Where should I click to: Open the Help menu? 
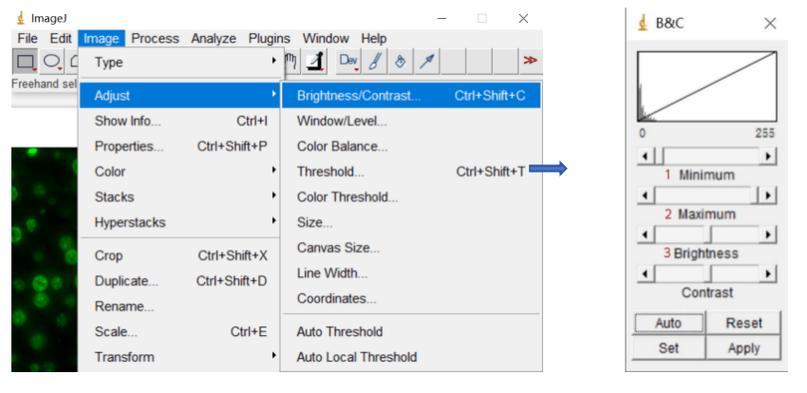(374, 39)
